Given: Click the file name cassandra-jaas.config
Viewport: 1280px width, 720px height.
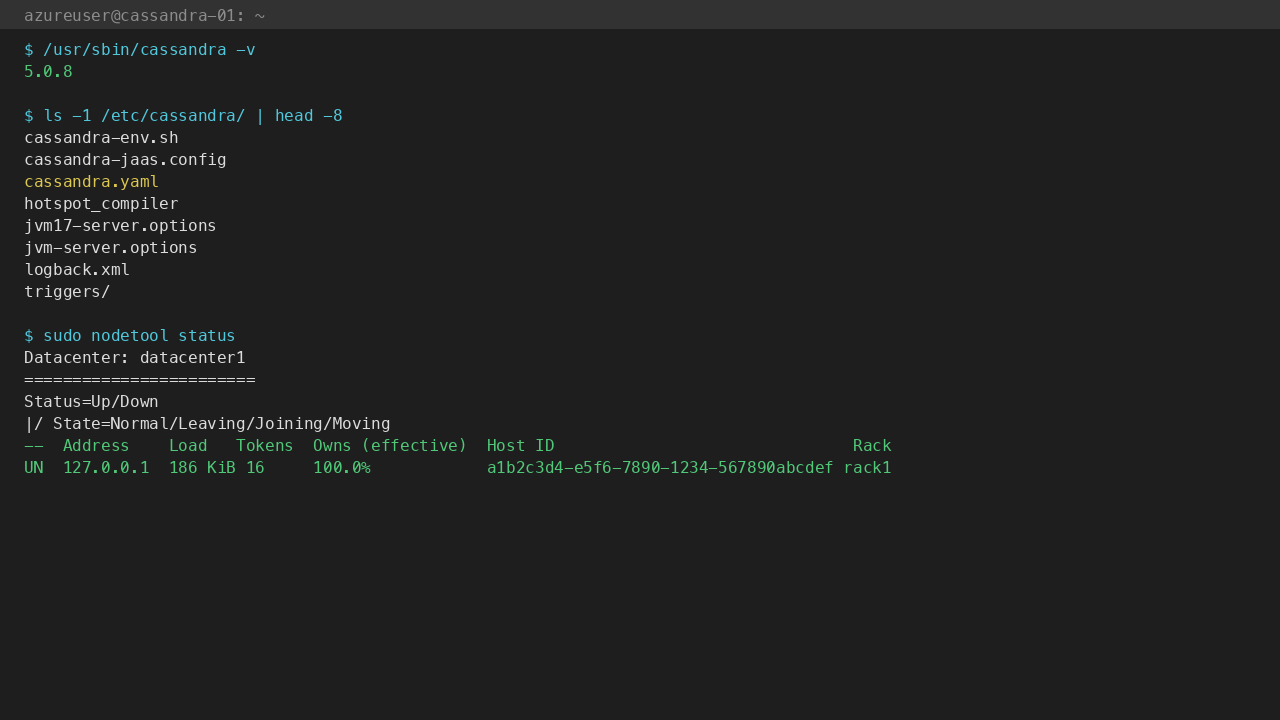Looking at the screenshot, I should [x=125, y=160].
